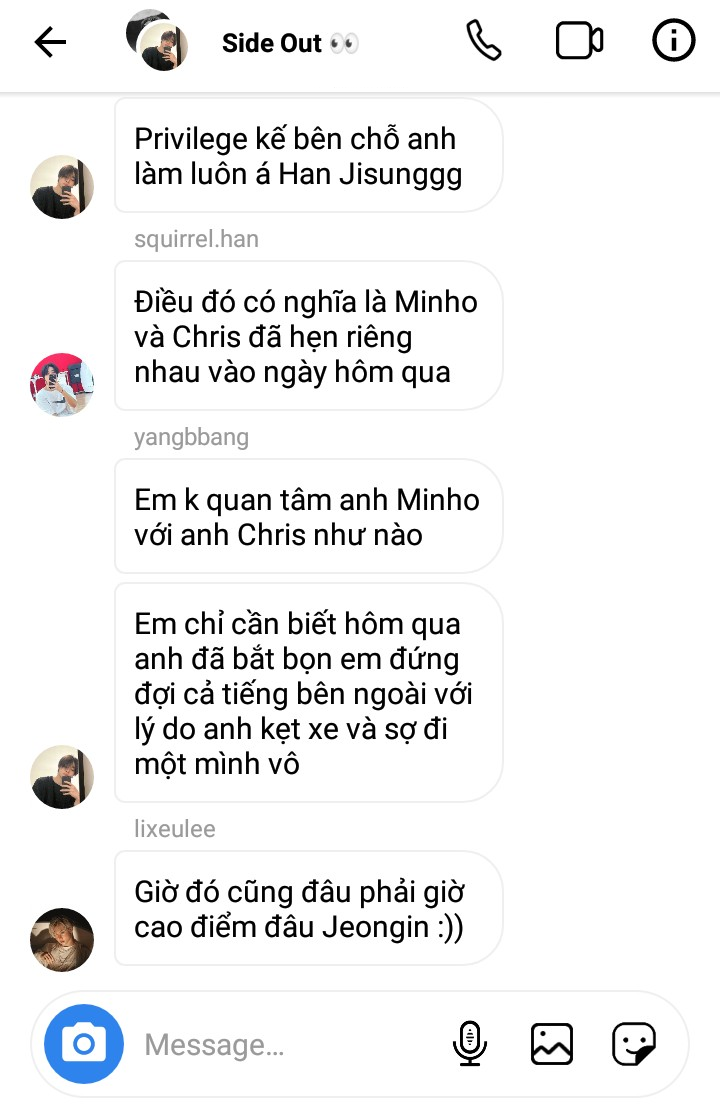Focus the Message input field
720x1104 pixels.
[289, 1044]
